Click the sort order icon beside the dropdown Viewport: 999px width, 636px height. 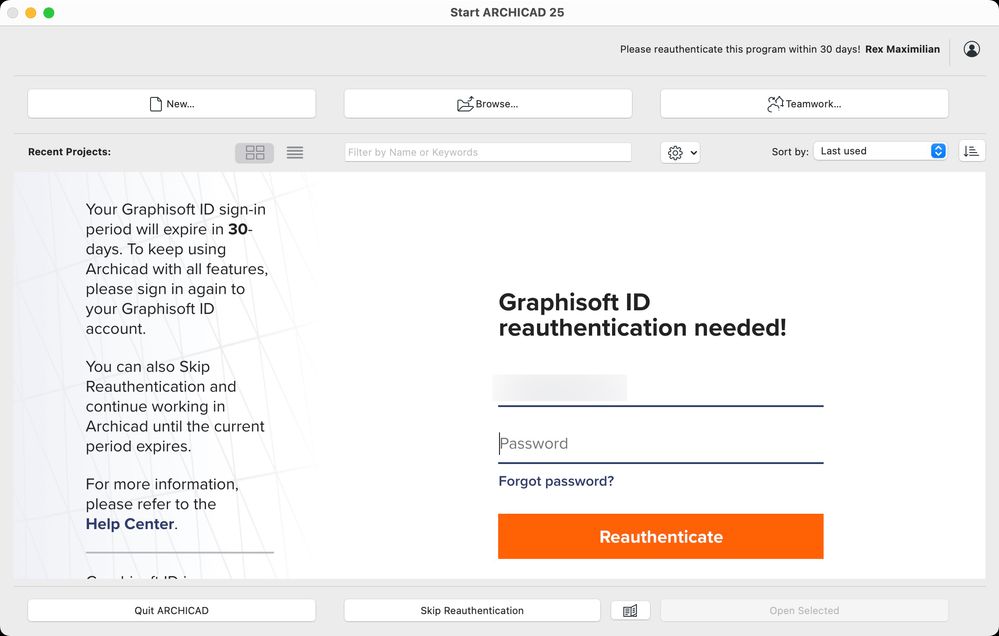(971, 150)
